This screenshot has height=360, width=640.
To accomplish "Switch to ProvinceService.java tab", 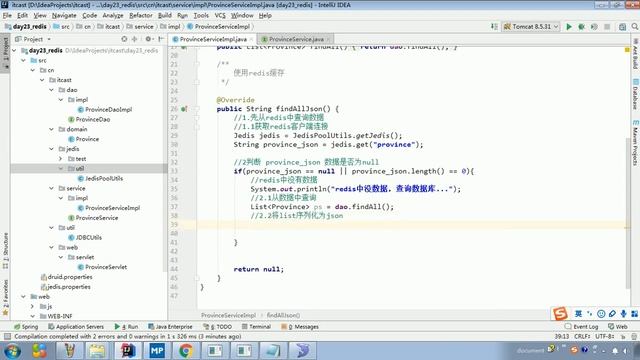I will point(296,39).
